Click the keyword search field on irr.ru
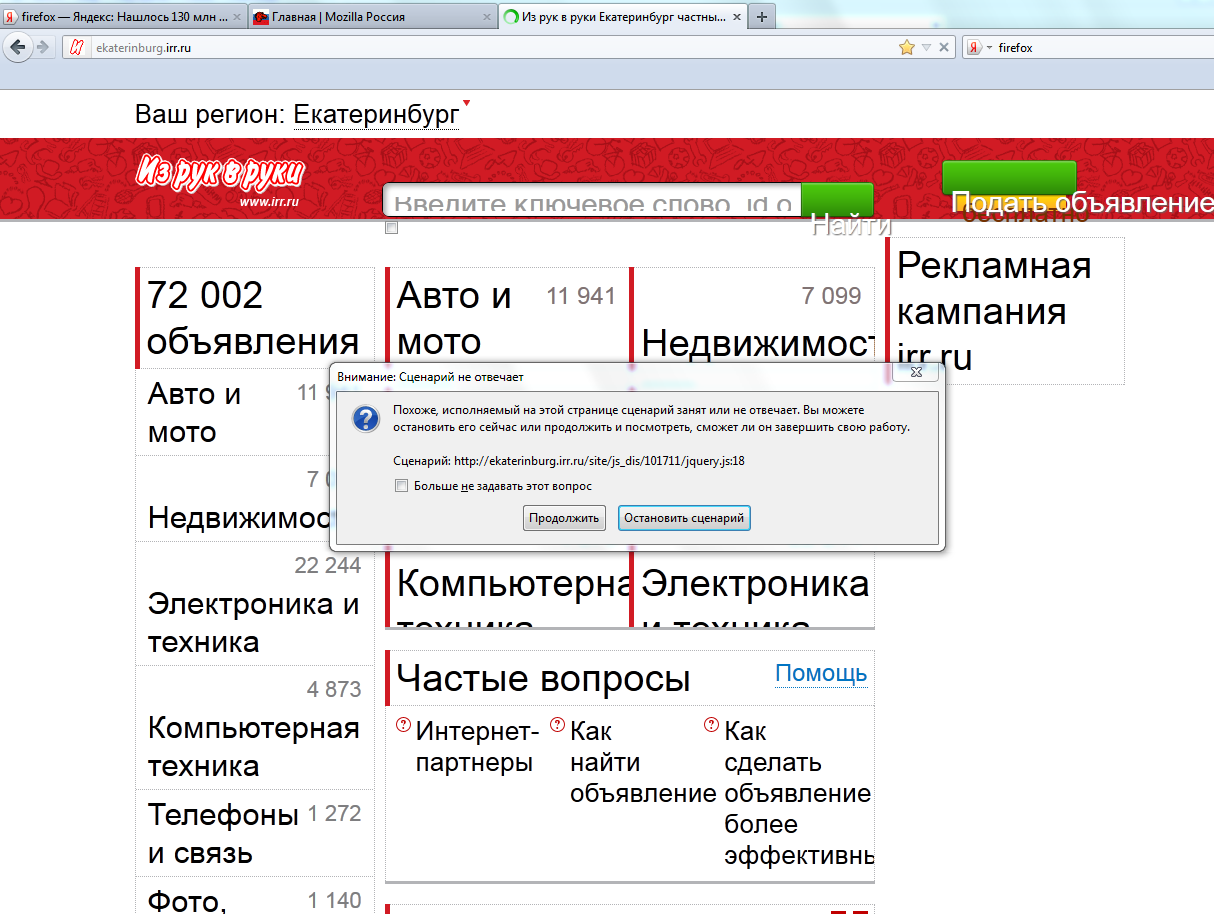This screenshot has height=914, width=1214. coord(592,200)
